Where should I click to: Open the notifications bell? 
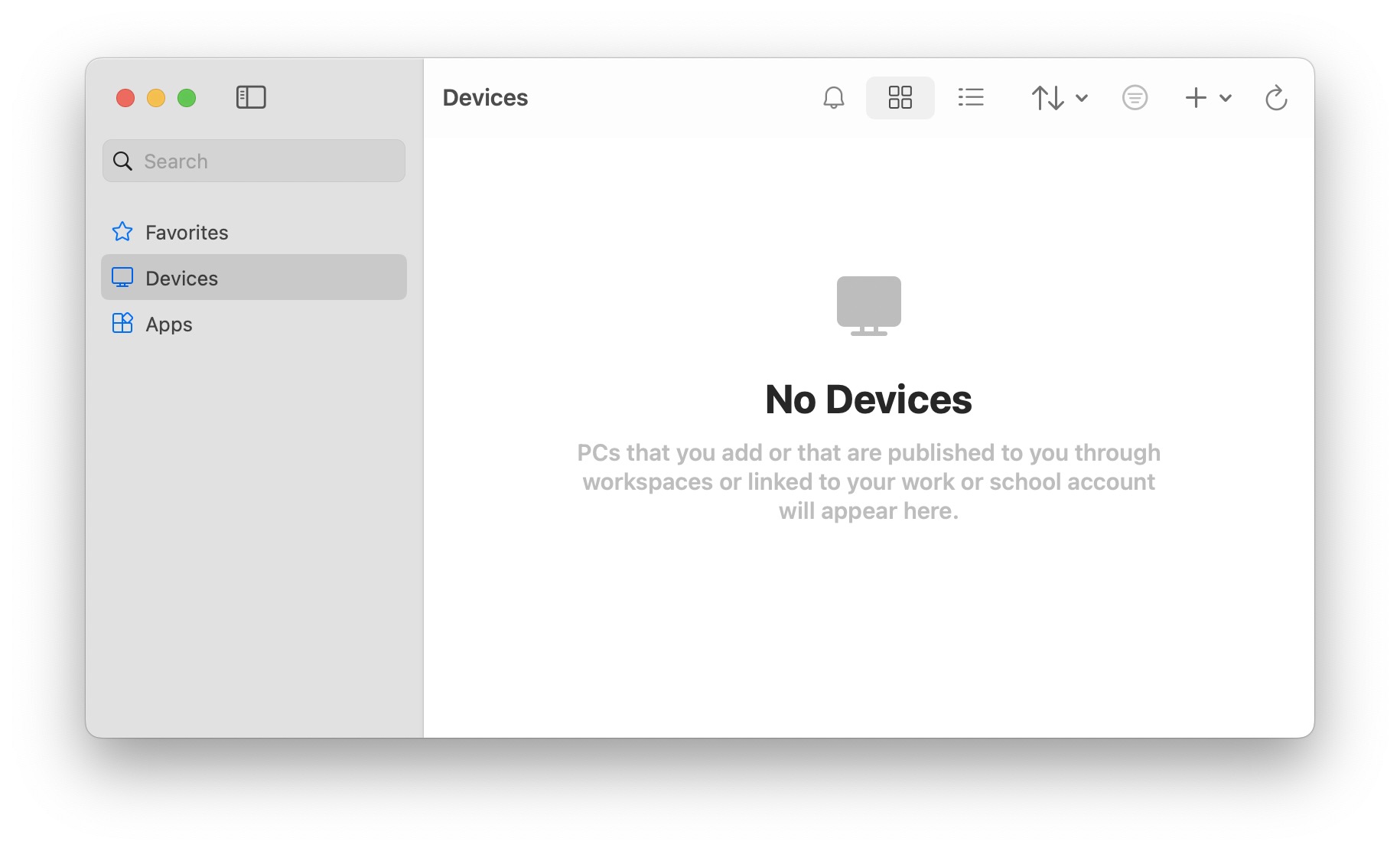[x=833, y=98]
